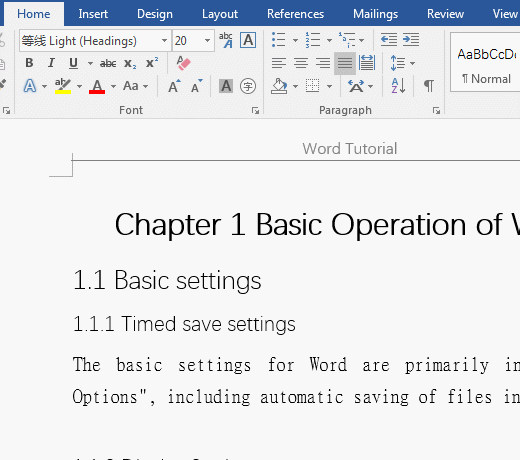
Task: Center the paragraph text
Action: point(301,63)
